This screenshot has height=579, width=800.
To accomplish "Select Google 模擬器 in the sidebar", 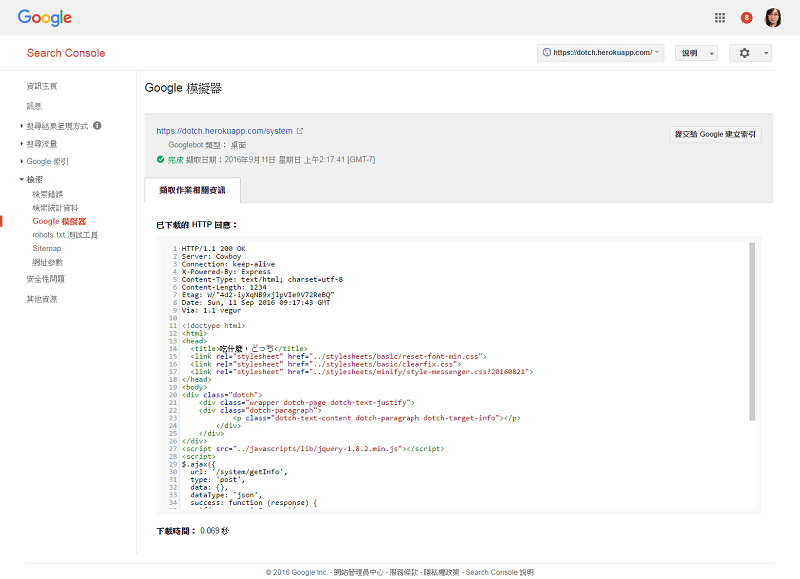I will click(x=59, y=221).
